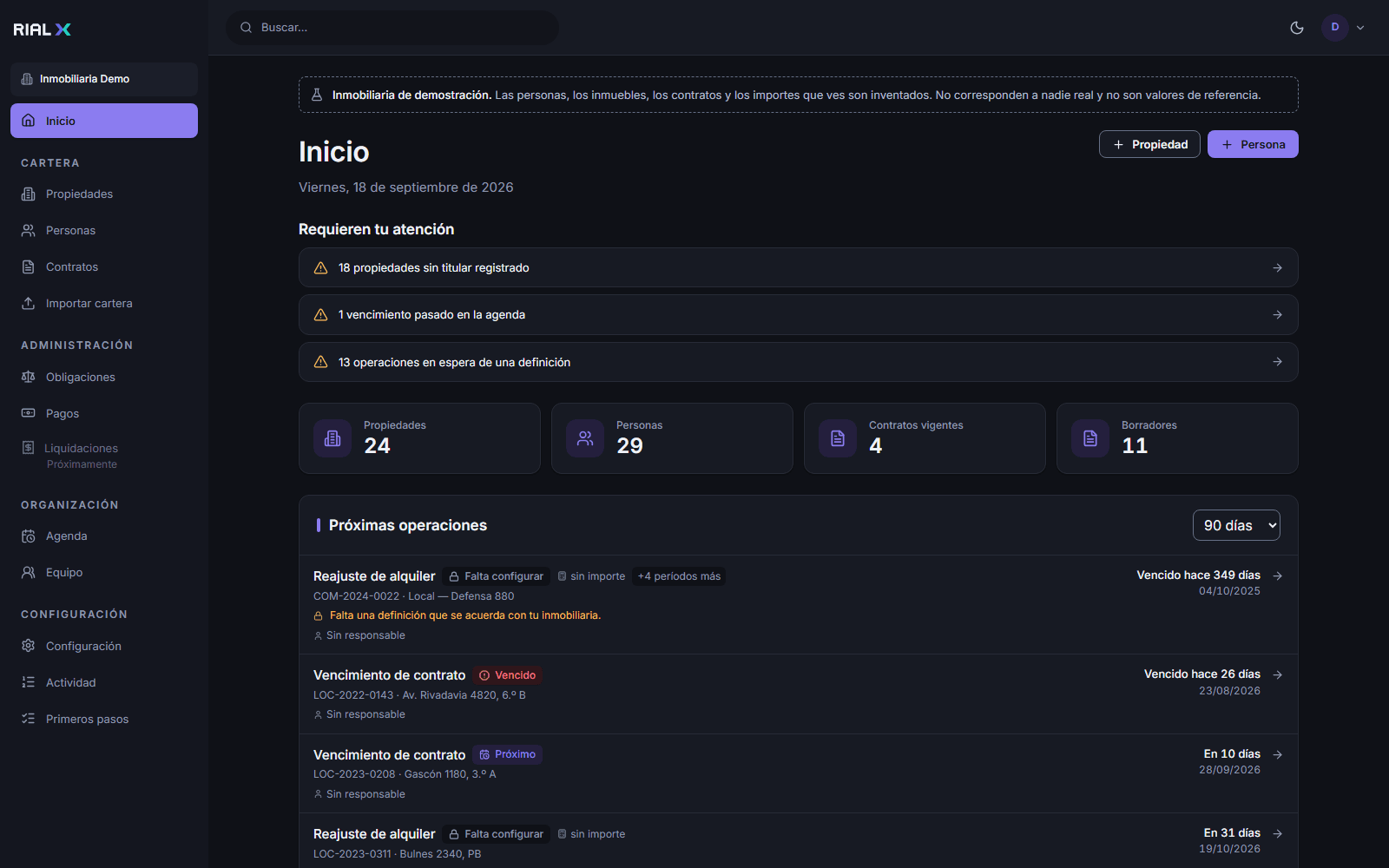Open Personas in the sidebar
The image size is (1389, 868).
click(x=104, y=230)
